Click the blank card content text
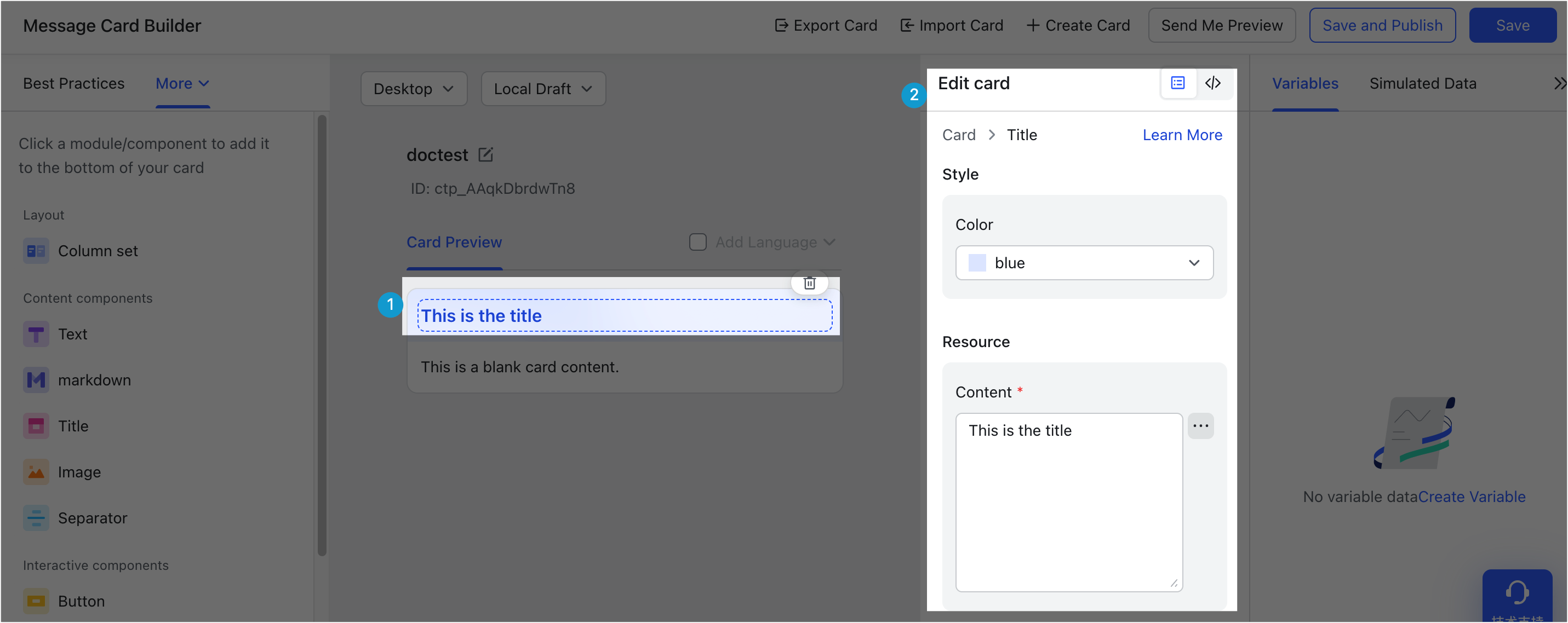 520,367
